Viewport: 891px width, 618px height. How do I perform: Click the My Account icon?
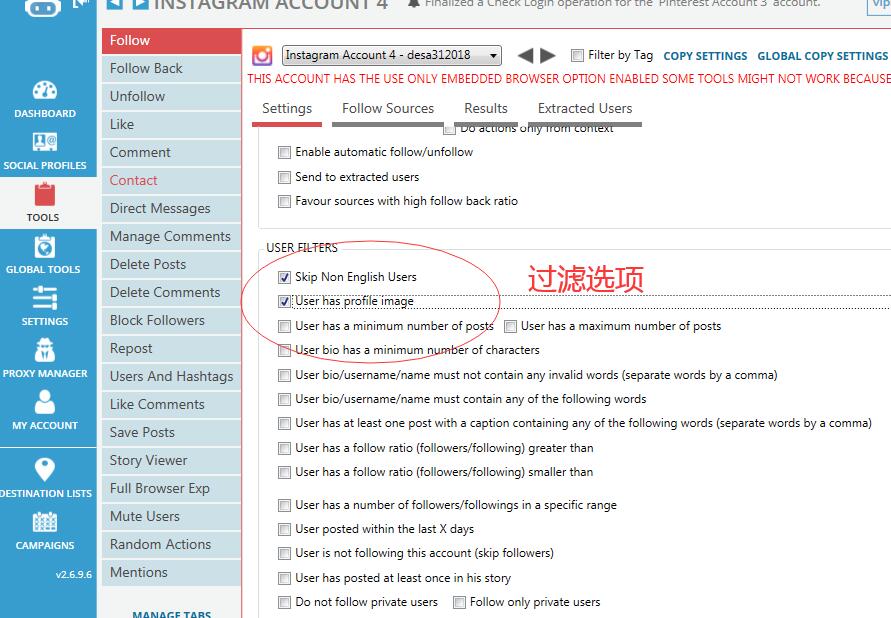tap(44, 404)
